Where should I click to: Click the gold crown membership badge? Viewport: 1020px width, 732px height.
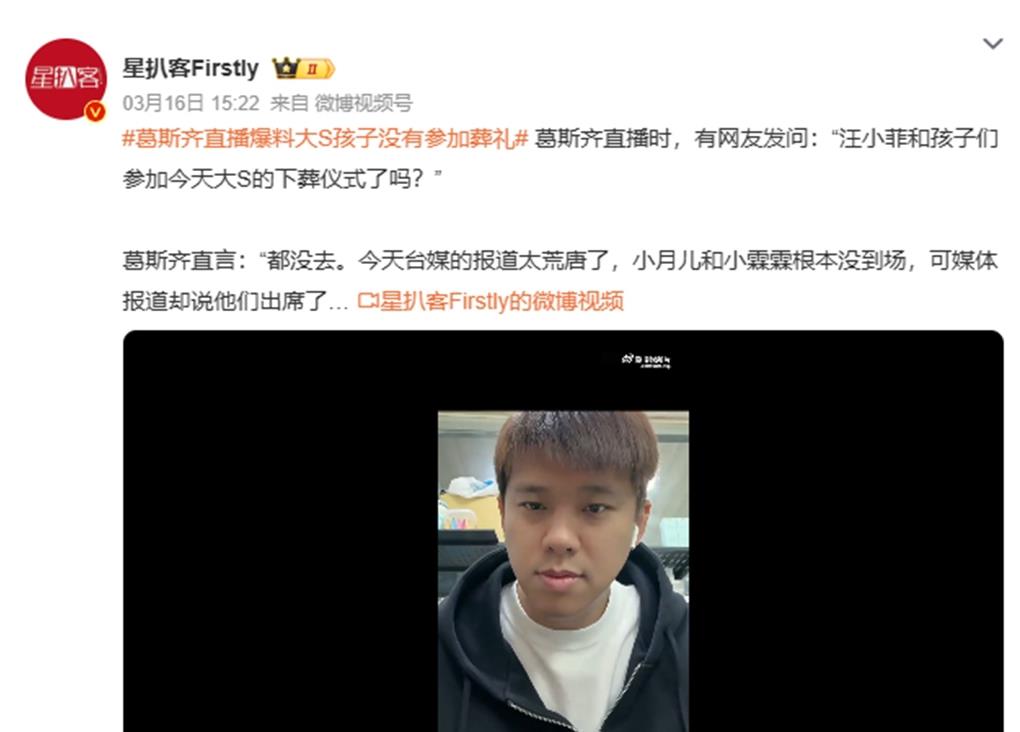tap(286, 68)
